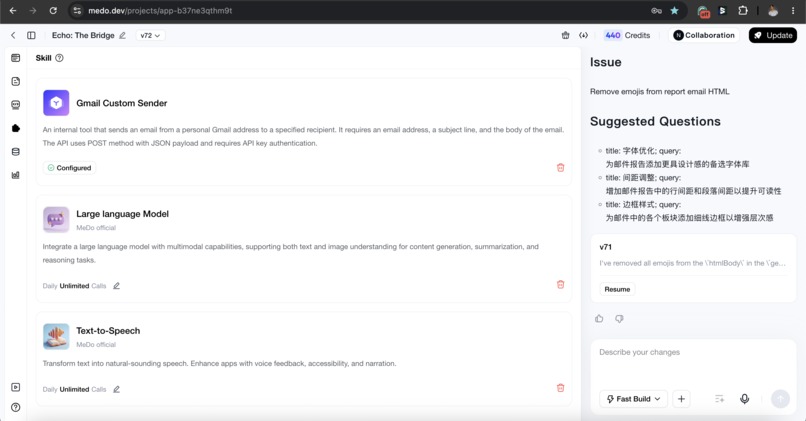
Task: Open the v72 version dropdown
Action: click(150, 35)
